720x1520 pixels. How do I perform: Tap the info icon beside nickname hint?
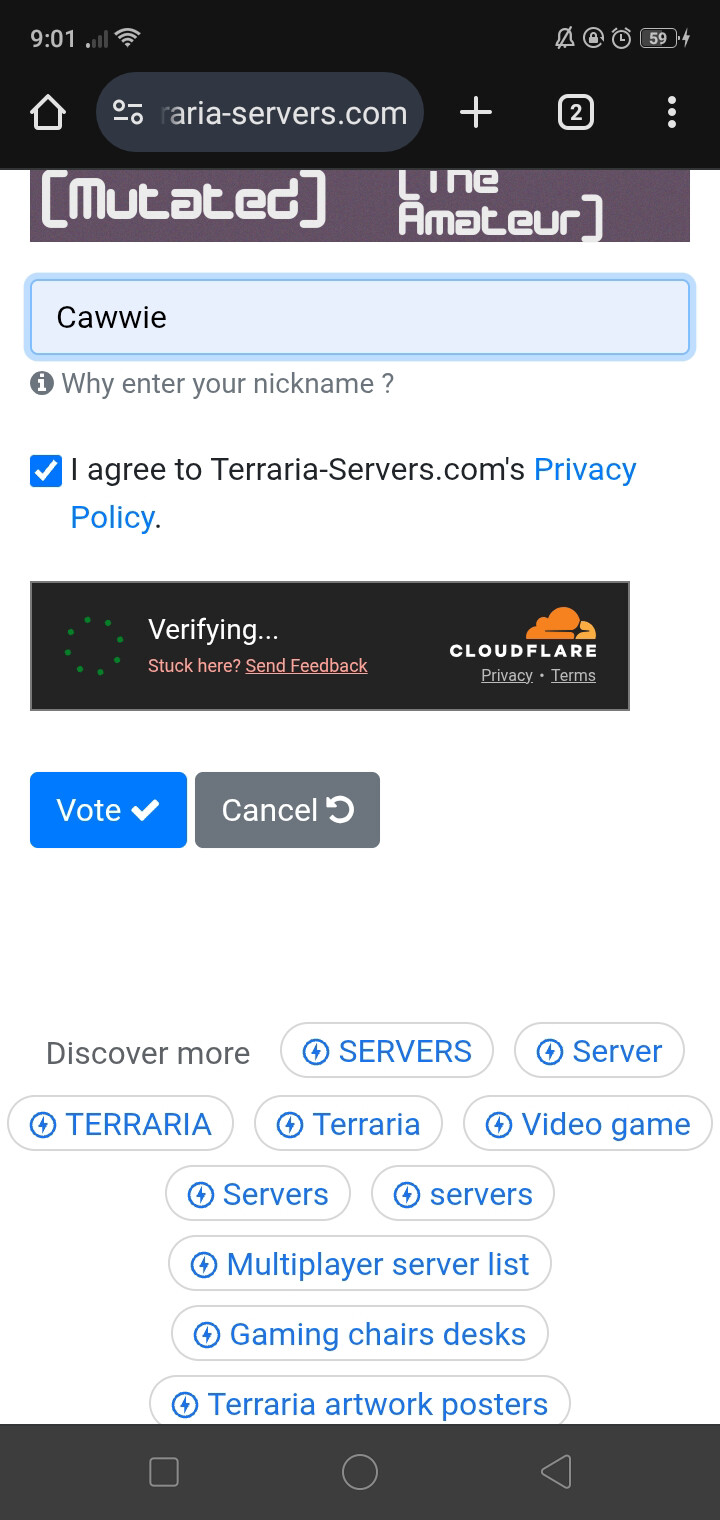42,383
